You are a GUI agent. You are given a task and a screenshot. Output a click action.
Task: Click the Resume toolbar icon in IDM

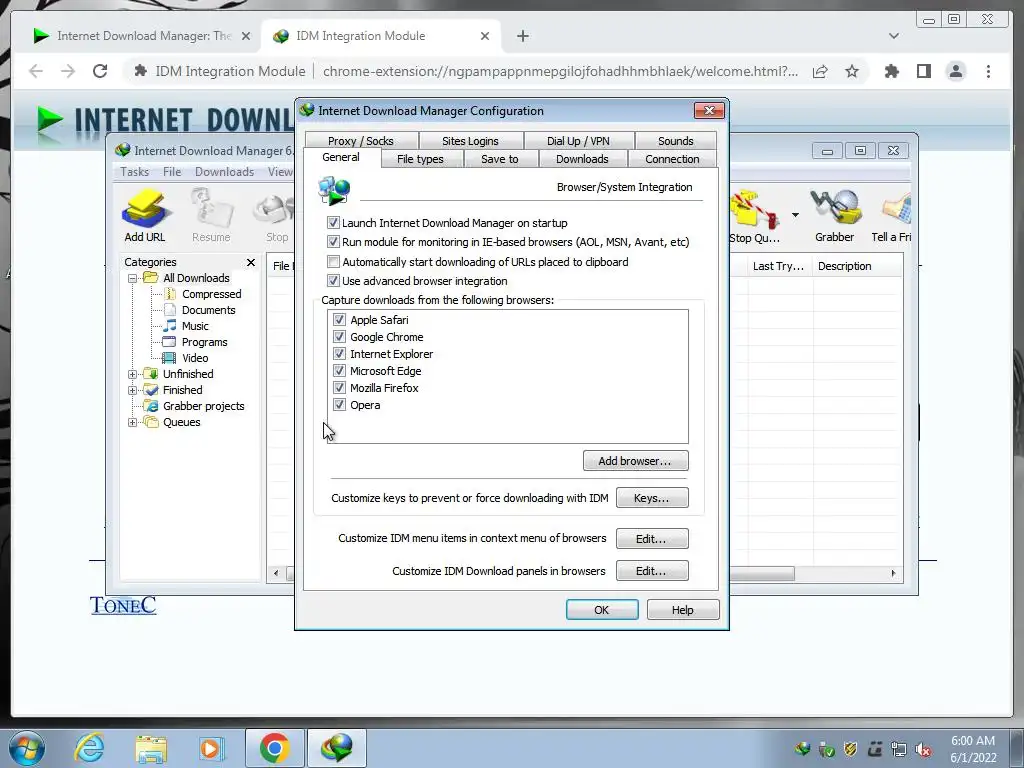(211, 216)
